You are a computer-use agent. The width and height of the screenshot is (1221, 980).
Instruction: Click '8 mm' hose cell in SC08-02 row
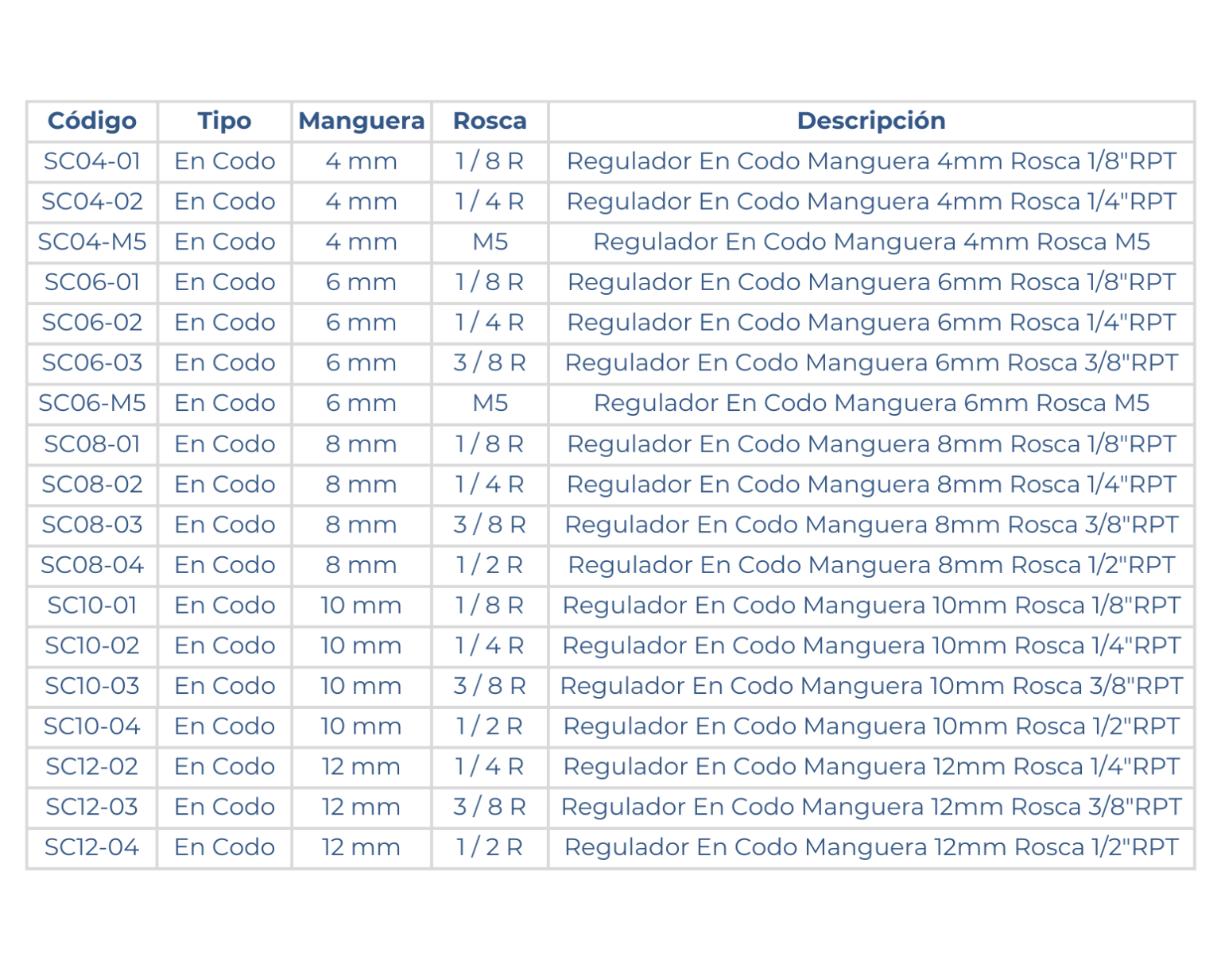click(x=361, y=484)
